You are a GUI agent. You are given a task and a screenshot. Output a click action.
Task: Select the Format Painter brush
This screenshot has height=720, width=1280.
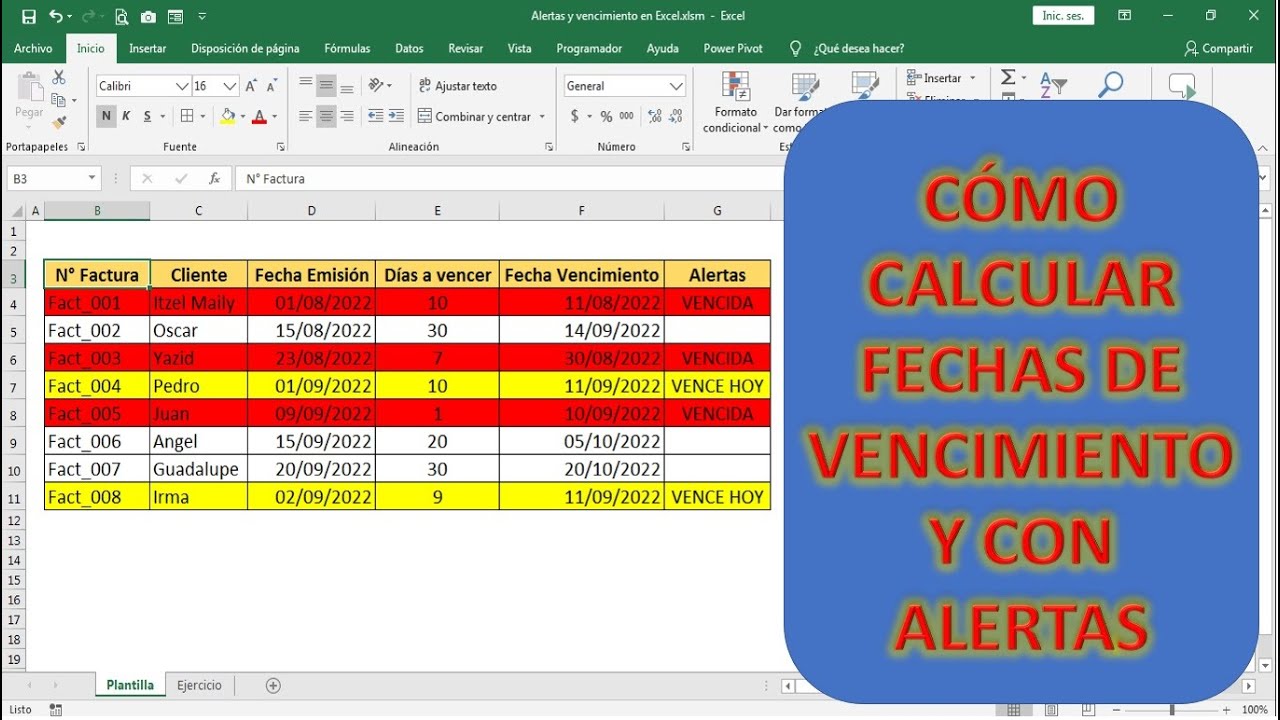59,122
